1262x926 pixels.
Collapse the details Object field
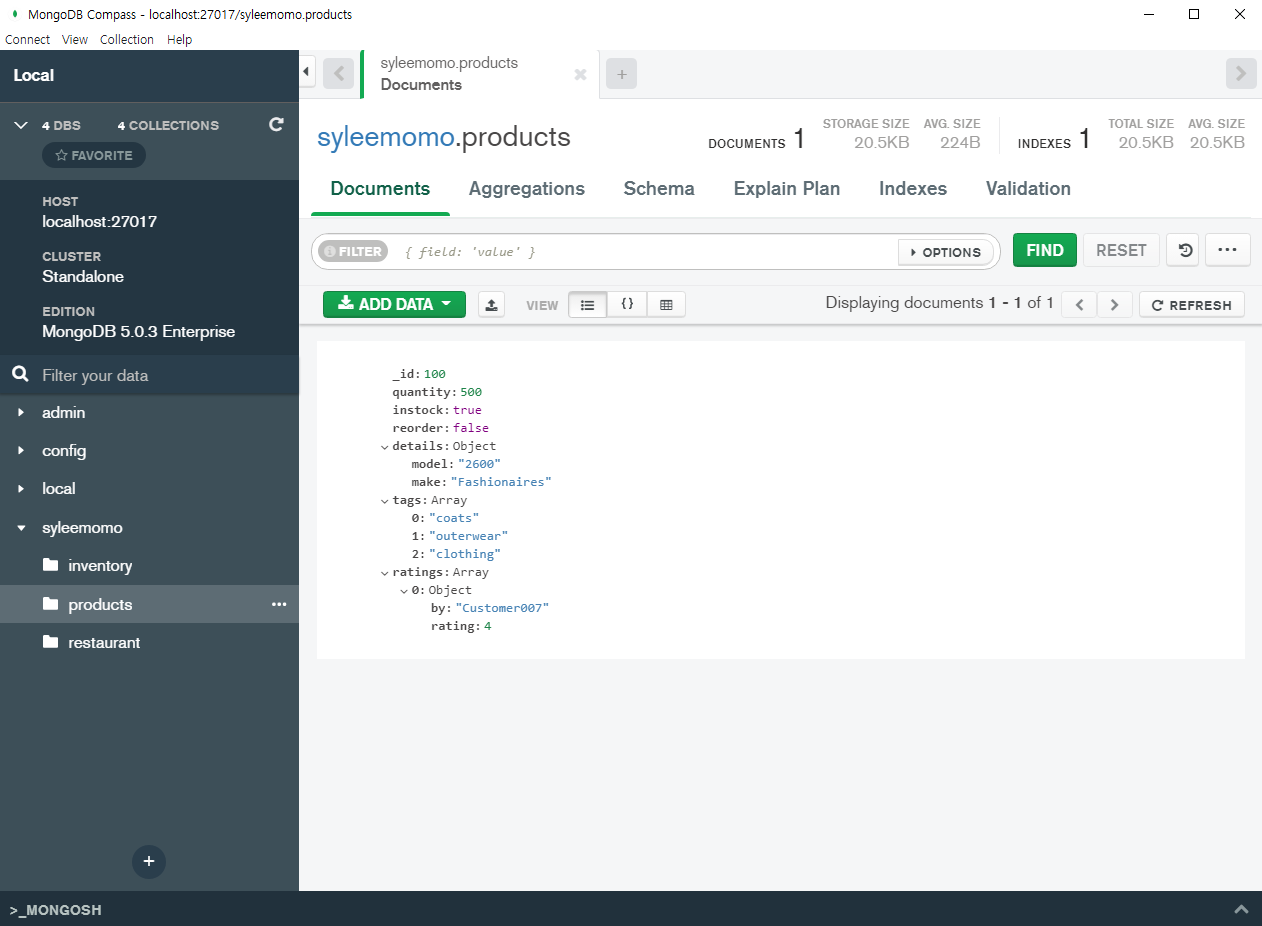385,447
